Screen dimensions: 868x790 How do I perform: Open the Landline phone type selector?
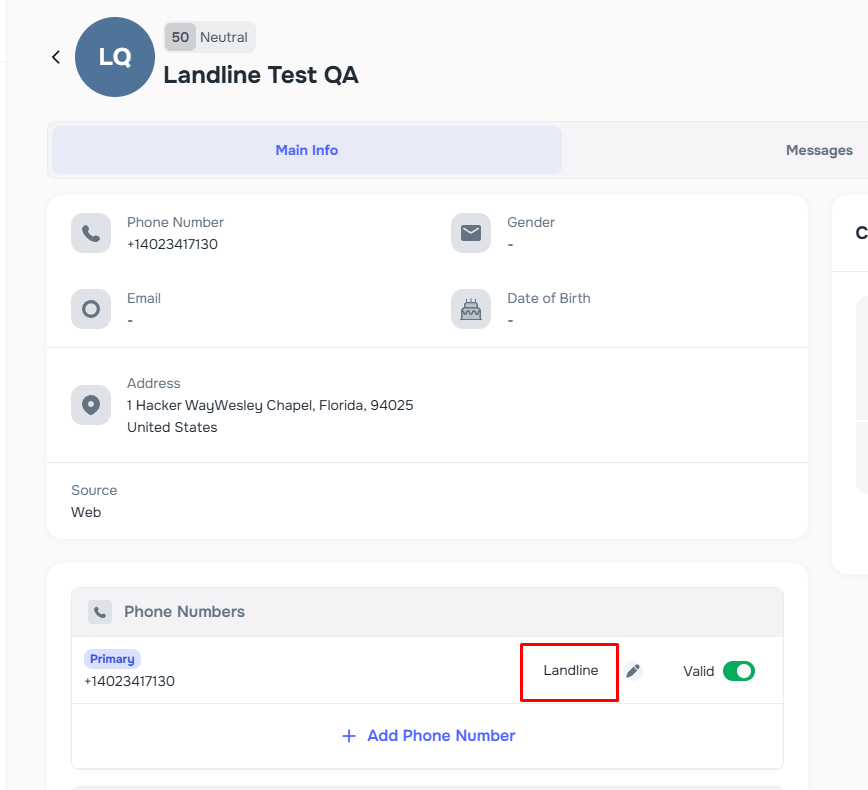pyautogui.click(x=568, y=671)
